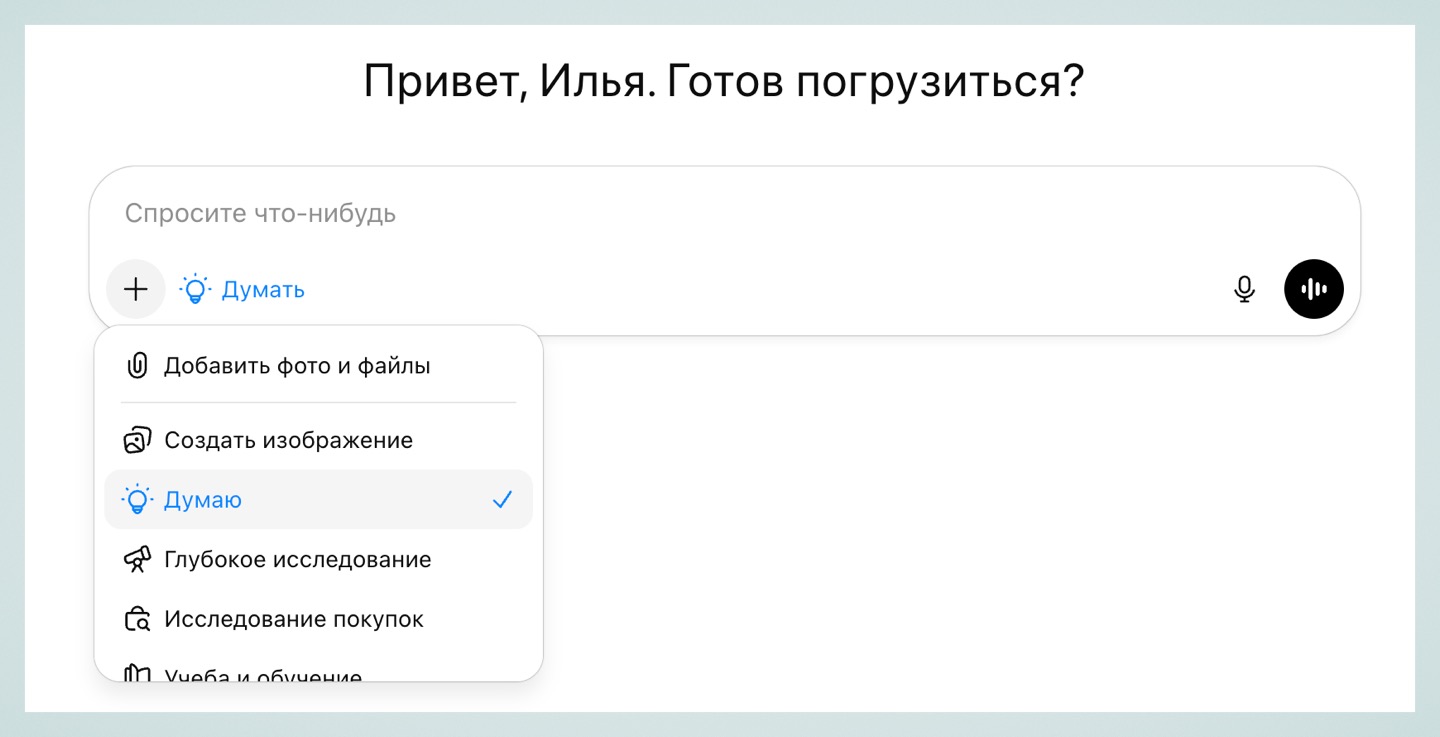Click the blue checkmark next to Думаю
1440x737 pixels.
502,500
